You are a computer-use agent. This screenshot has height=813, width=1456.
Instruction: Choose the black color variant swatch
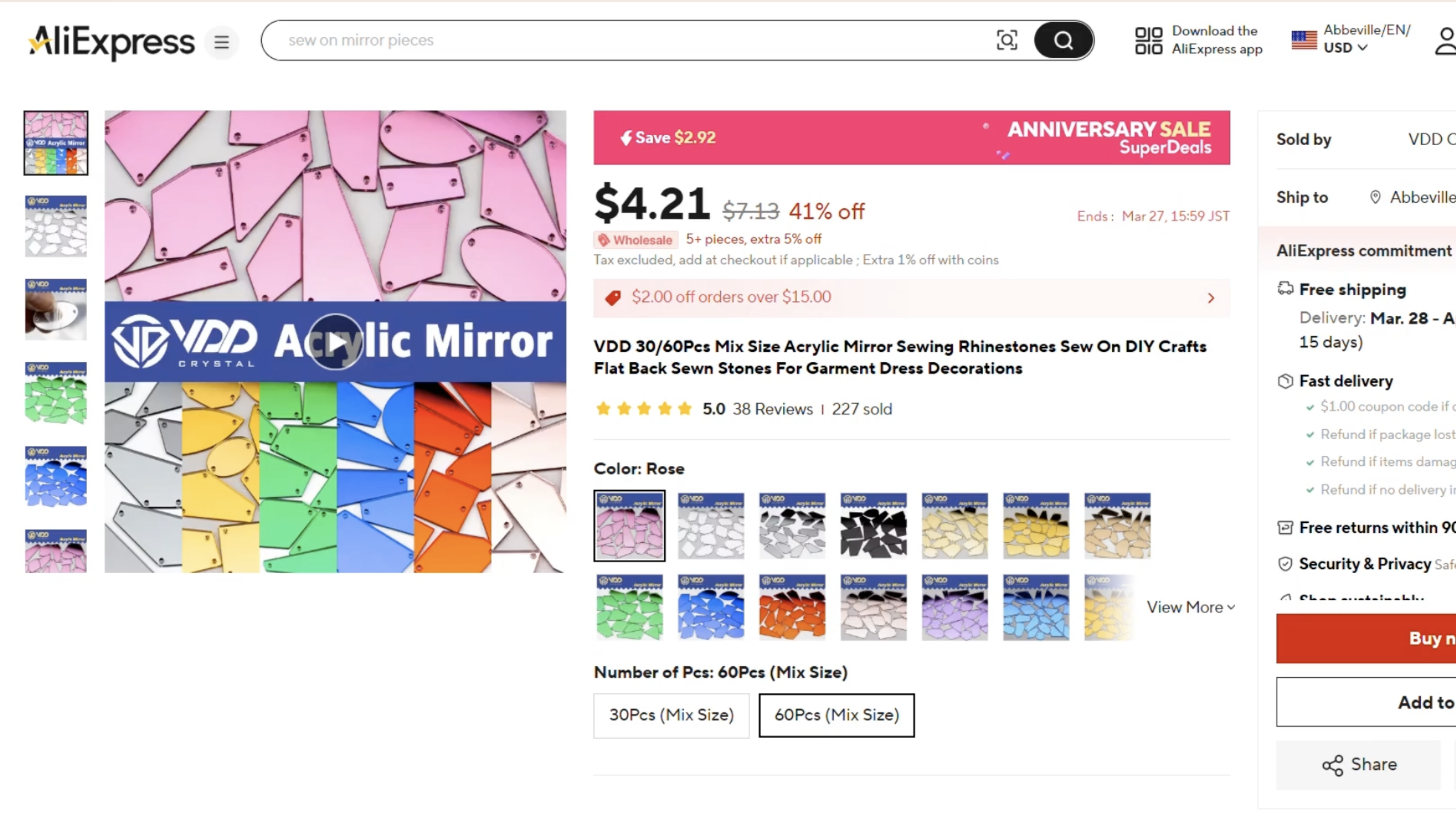point(873,526)
